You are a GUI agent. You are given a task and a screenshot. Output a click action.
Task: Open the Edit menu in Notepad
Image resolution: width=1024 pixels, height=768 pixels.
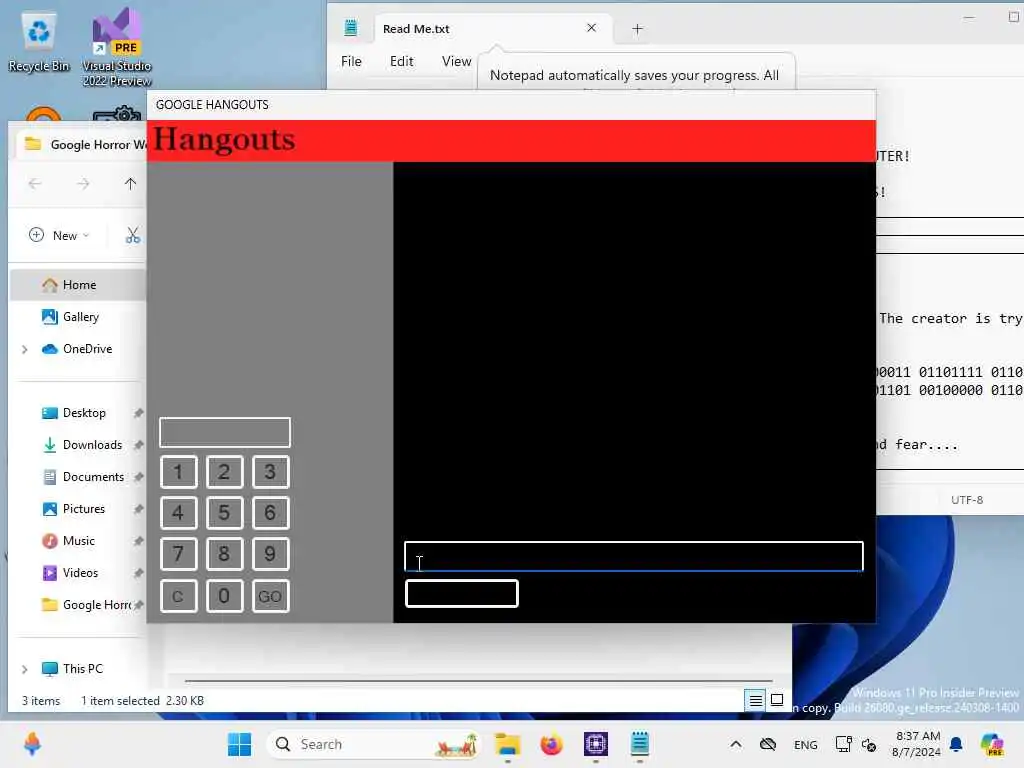pyautogui.click(x=402, y=61)
